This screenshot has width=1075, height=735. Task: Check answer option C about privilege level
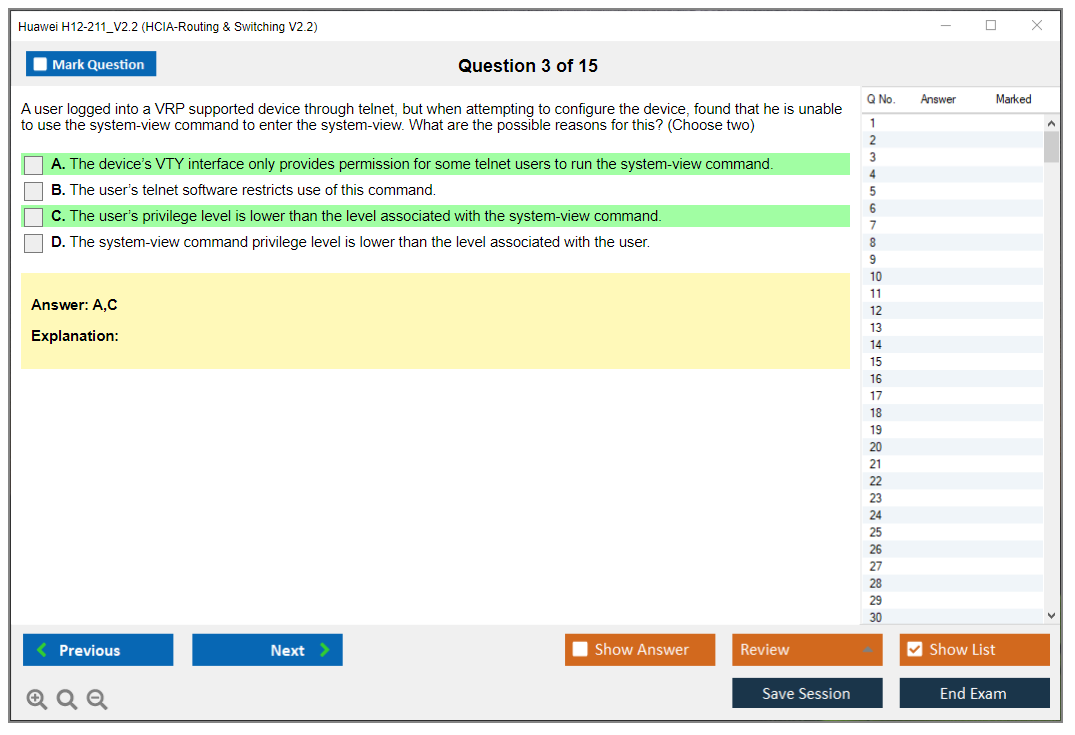point(33,217)
